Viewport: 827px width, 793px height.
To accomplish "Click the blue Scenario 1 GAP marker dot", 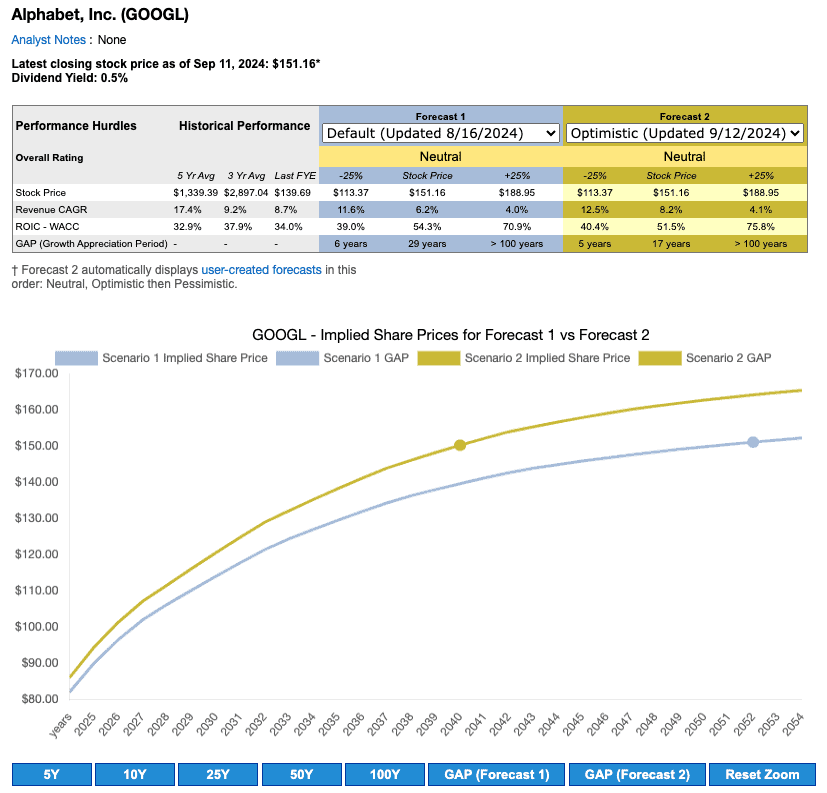I will tap(753, 442).
